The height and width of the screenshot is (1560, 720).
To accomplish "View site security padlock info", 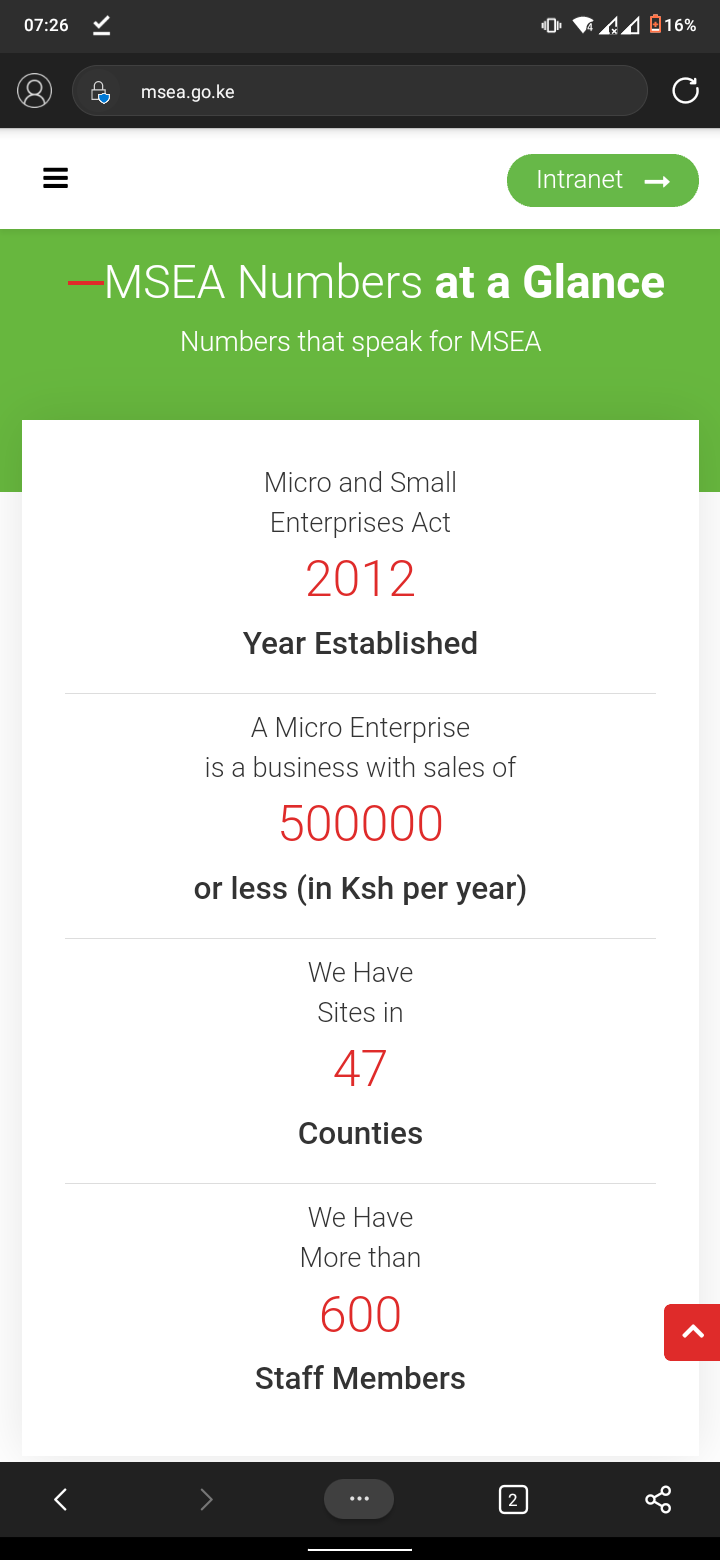I will pyautogui.click(x=100, y=92).
